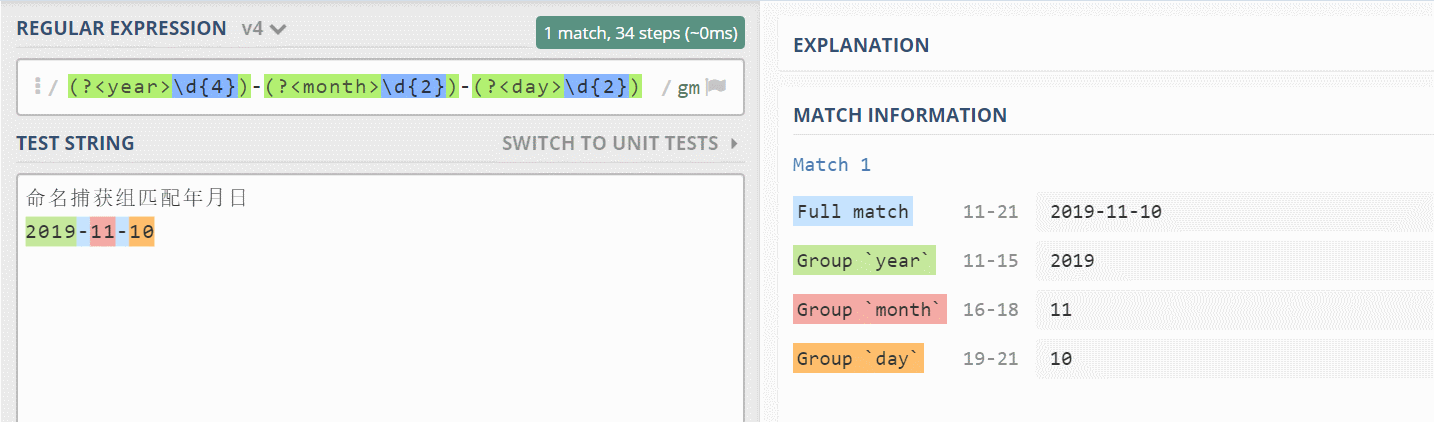Image resolution: width=1434 pixels, height=422 pixels.
Task: Switch to unit tests mode
Action: (610, 144)
